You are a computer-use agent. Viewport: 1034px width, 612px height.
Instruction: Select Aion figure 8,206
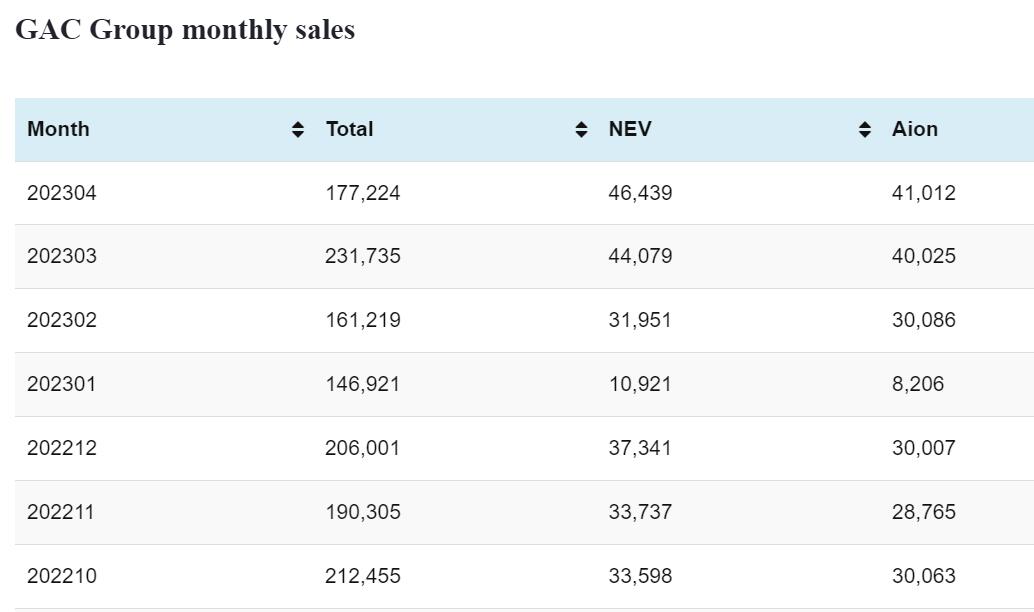coord(917,384)
